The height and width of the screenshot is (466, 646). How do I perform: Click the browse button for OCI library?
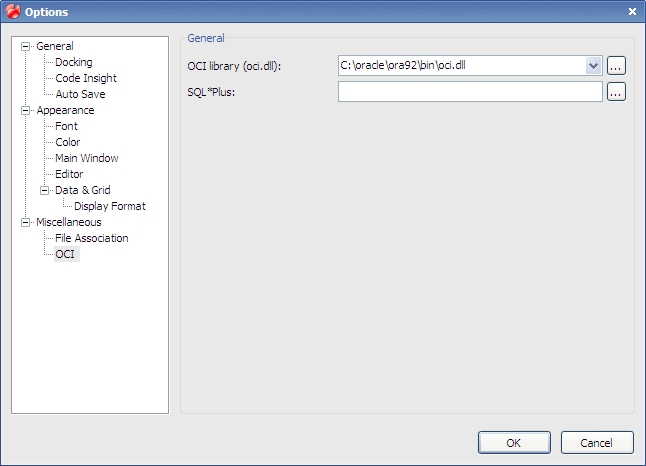(x=616, y=66)
